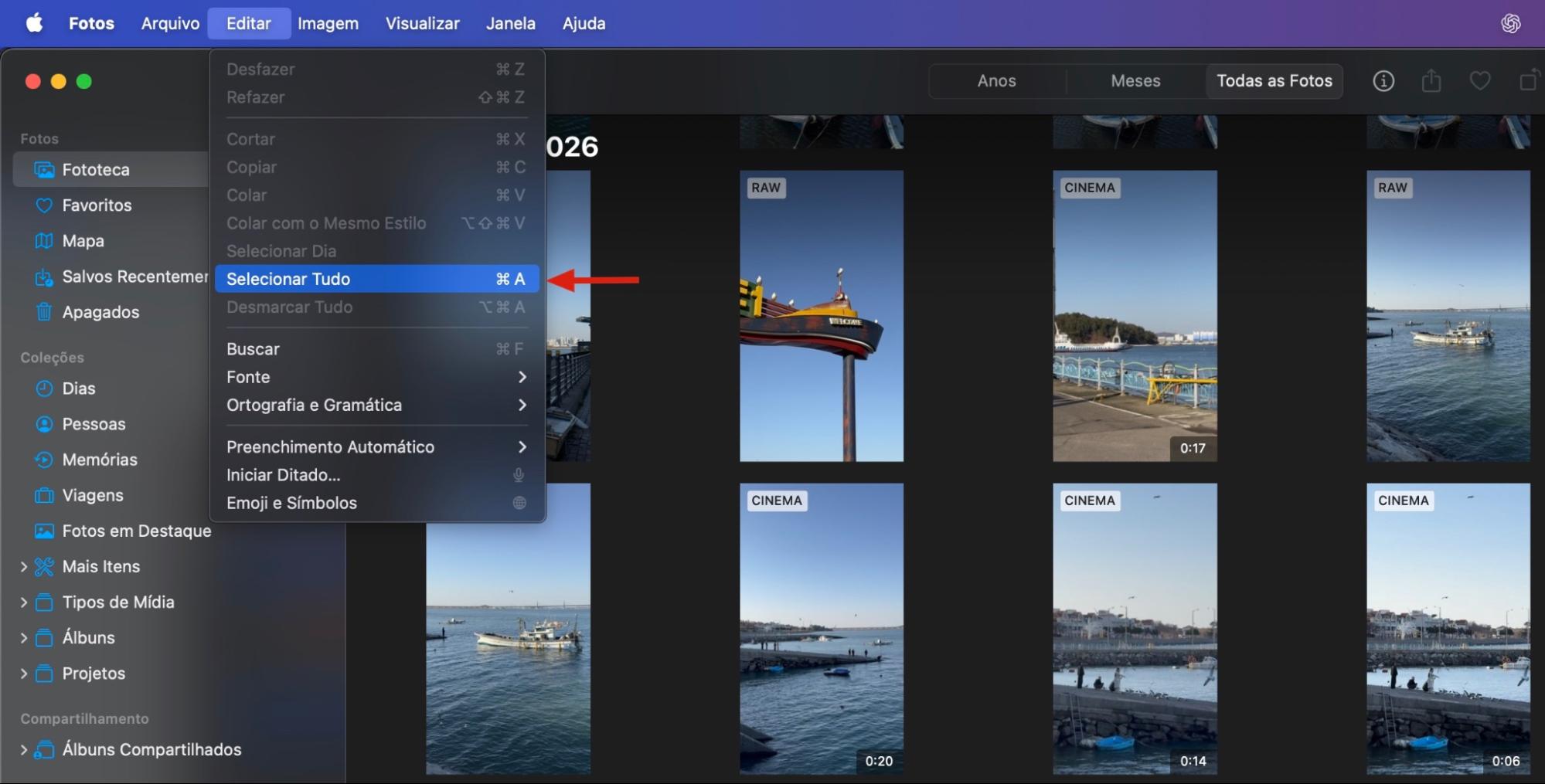Click the Memórias icon
This screenshot has width=1545, height=784.
[x=45, y=460]
